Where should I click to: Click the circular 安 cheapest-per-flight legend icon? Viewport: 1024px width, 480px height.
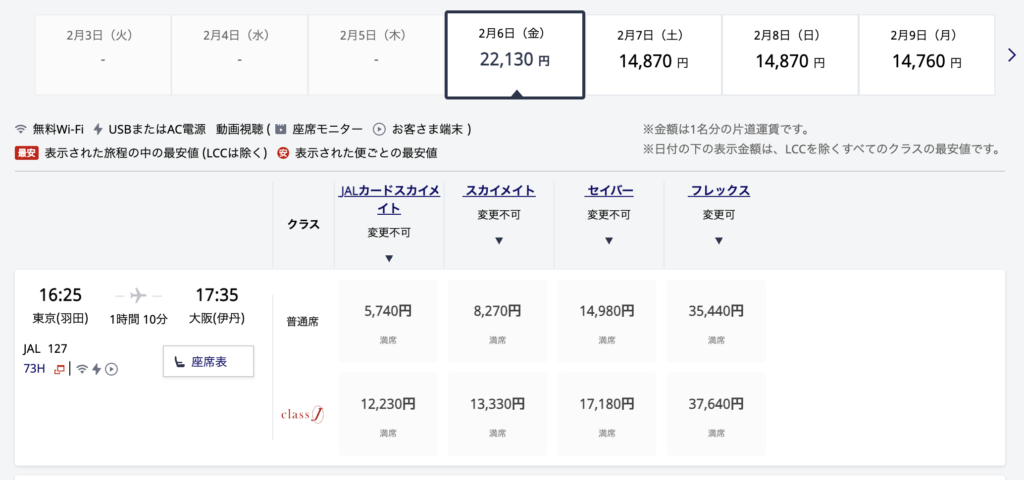[x=283, y=153]
